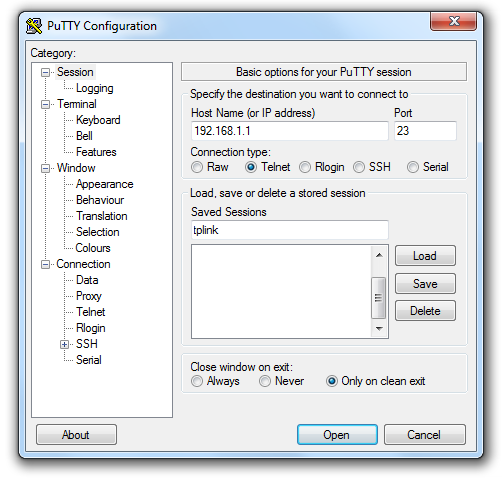
Task: Open the Features settings category
Action: pos(96,152)
